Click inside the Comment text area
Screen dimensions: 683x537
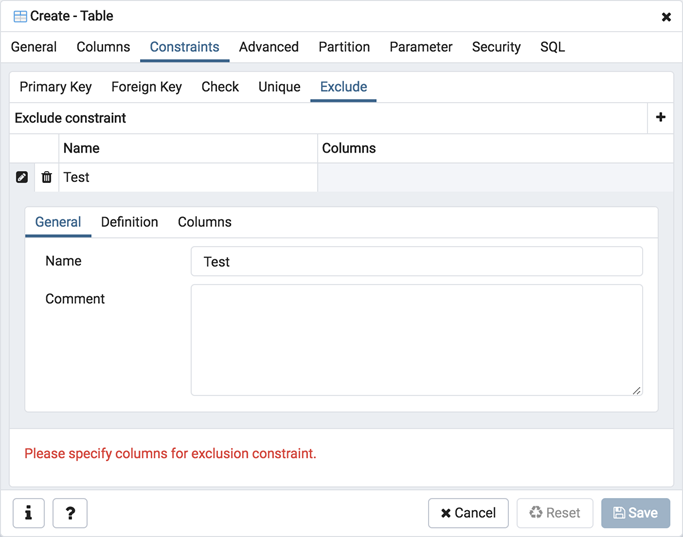416,340
